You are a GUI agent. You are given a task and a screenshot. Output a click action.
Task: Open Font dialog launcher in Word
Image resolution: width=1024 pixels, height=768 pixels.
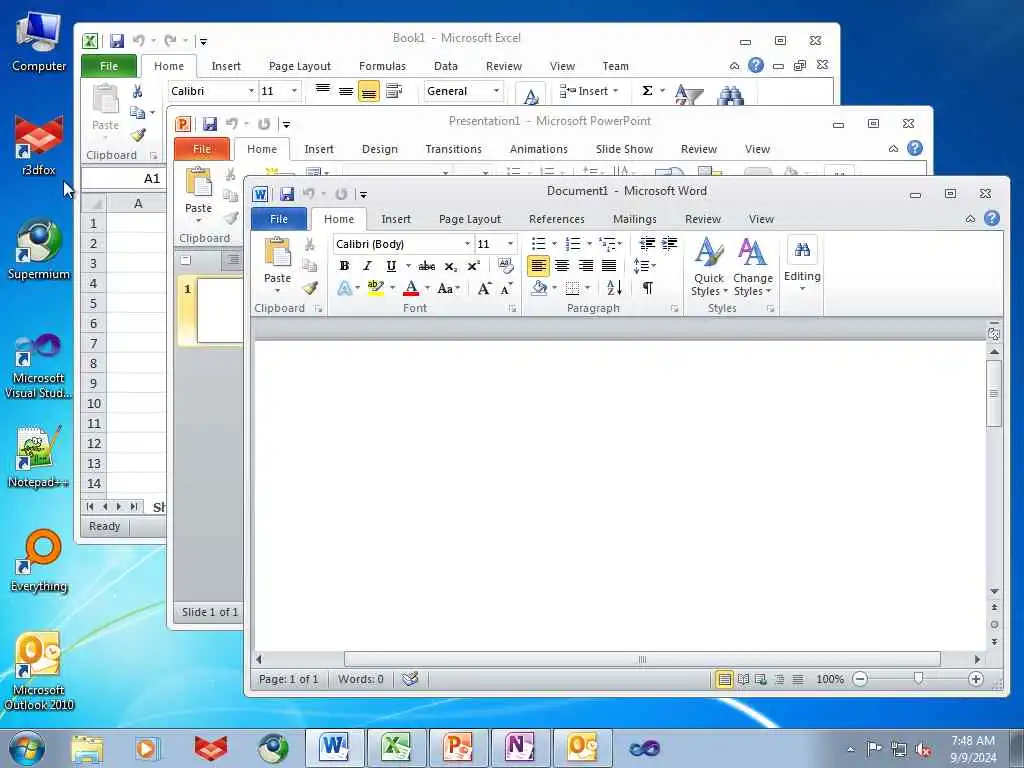513,308
